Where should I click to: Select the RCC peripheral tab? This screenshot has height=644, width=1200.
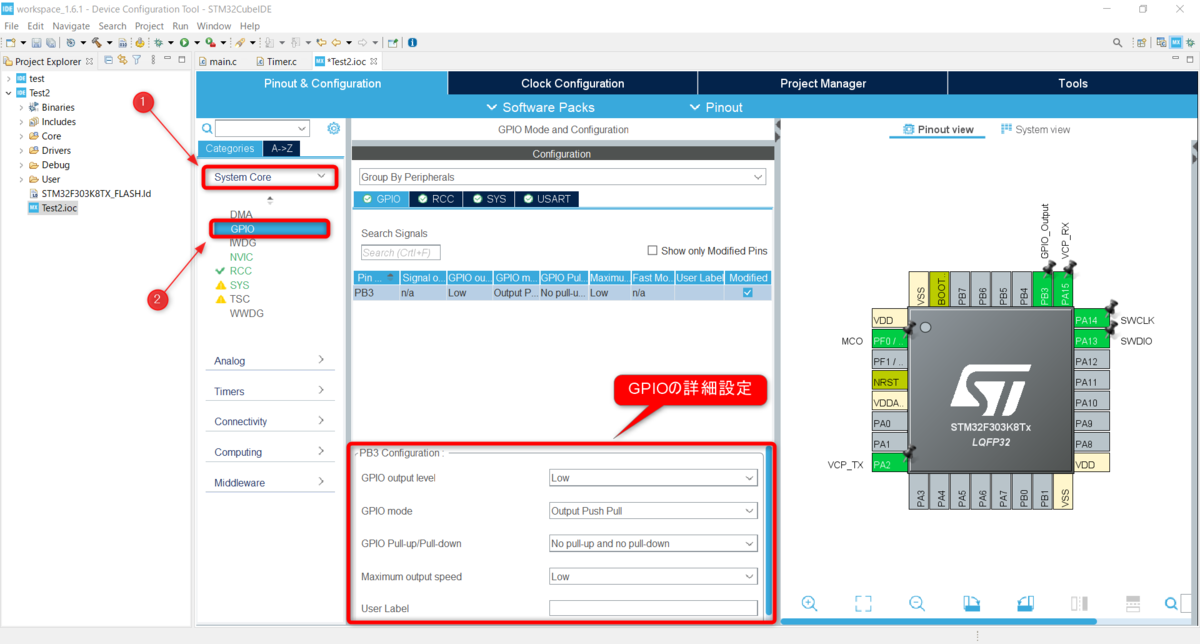tap(435, 199)
